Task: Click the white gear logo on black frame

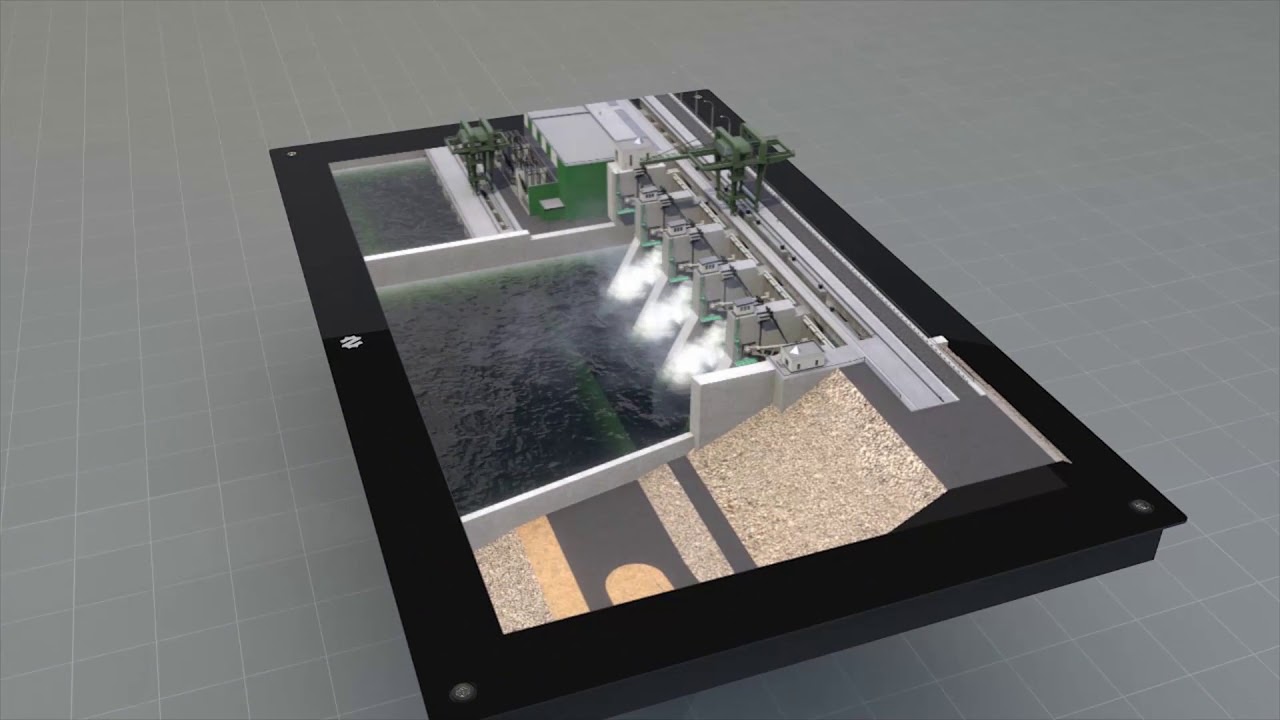Action: click(x=350, y=343)
